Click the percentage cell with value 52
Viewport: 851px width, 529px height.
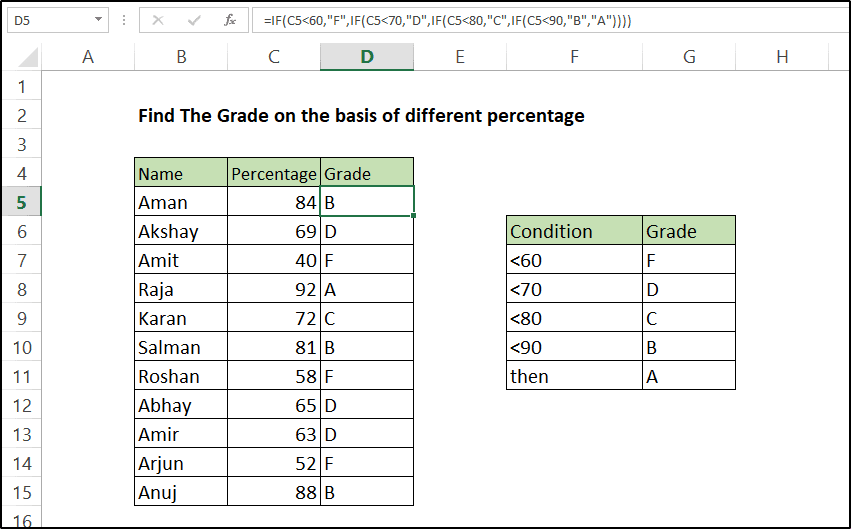click(x=274, y=463)
